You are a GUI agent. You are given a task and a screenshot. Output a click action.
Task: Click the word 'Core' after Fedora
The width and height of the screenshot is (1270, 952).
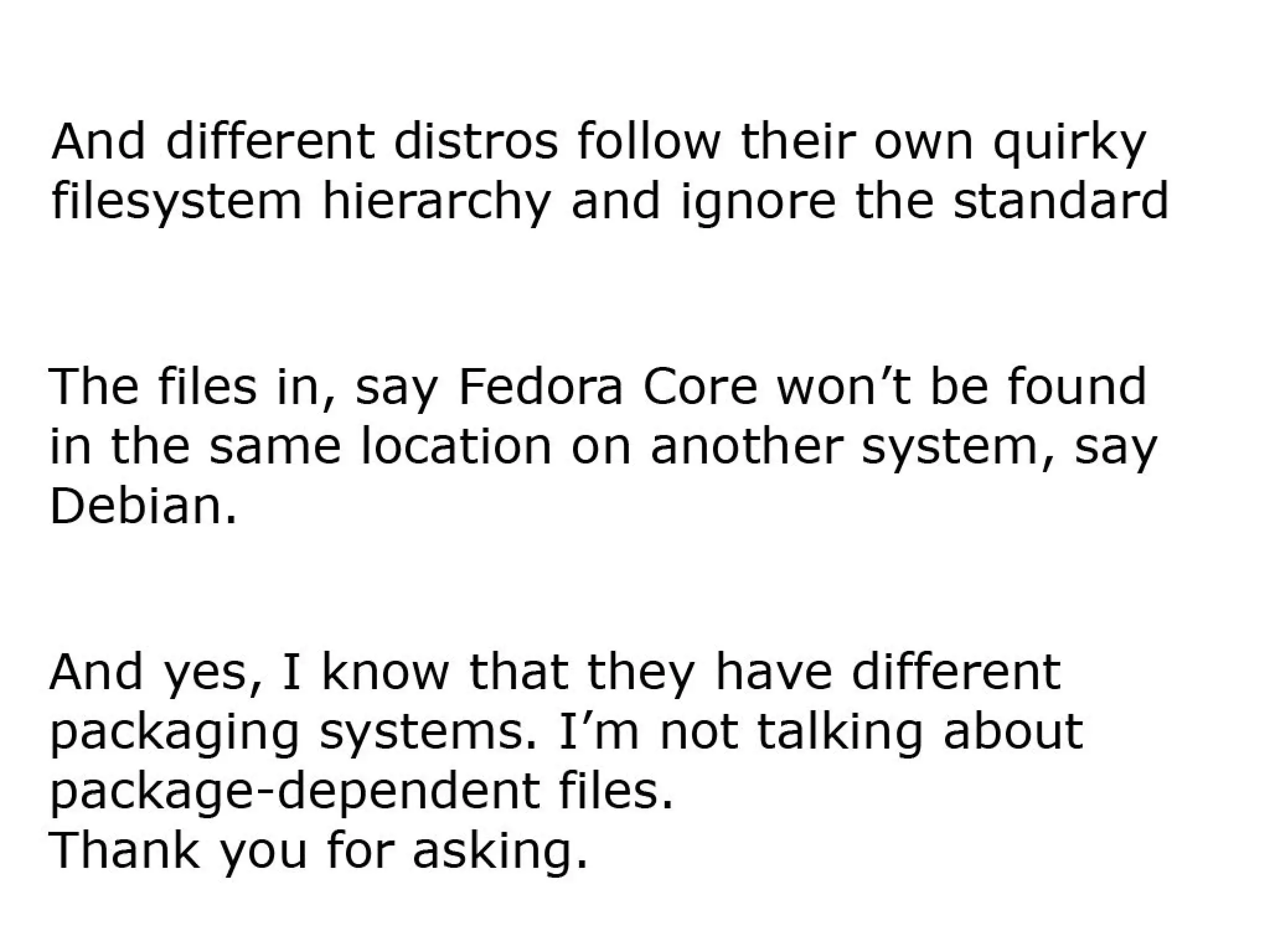[x=700, y=386]
